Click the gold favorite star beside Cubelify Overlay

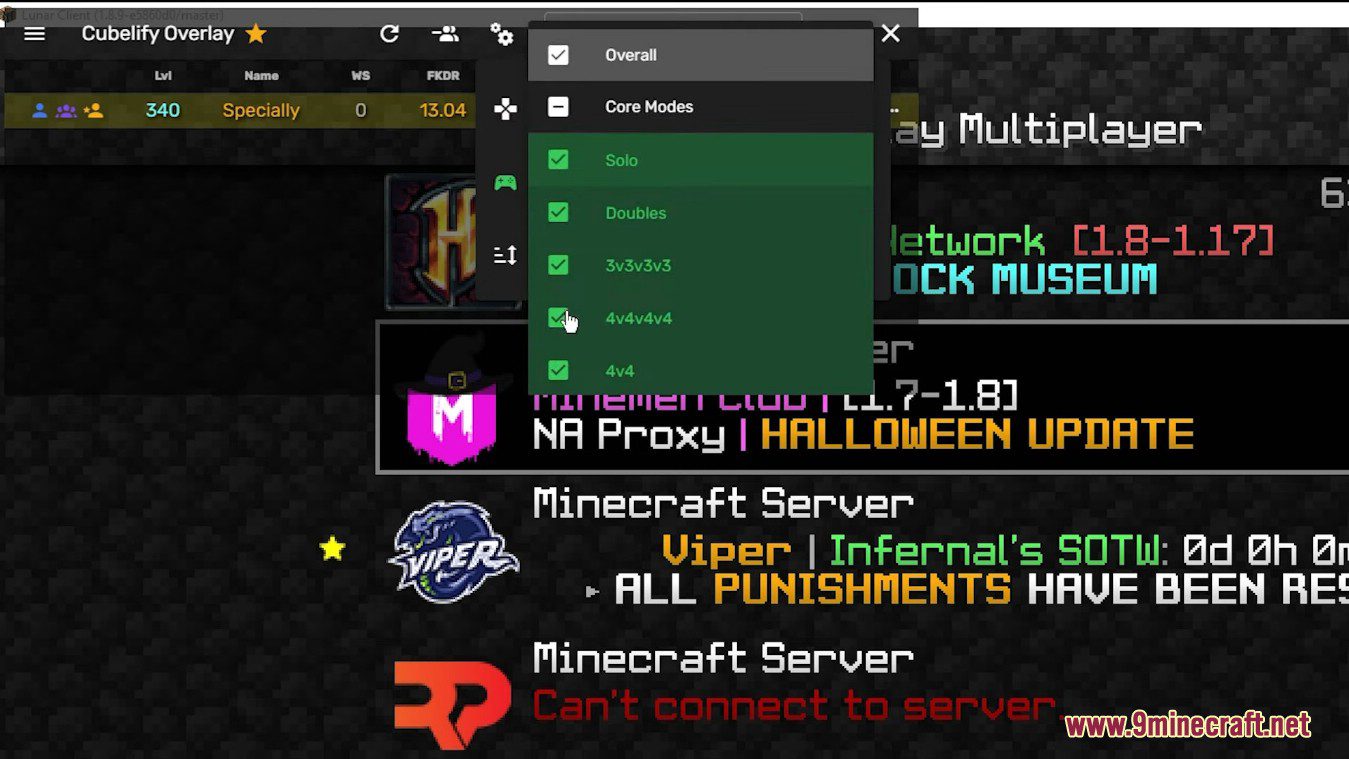(x=256, y=34)
